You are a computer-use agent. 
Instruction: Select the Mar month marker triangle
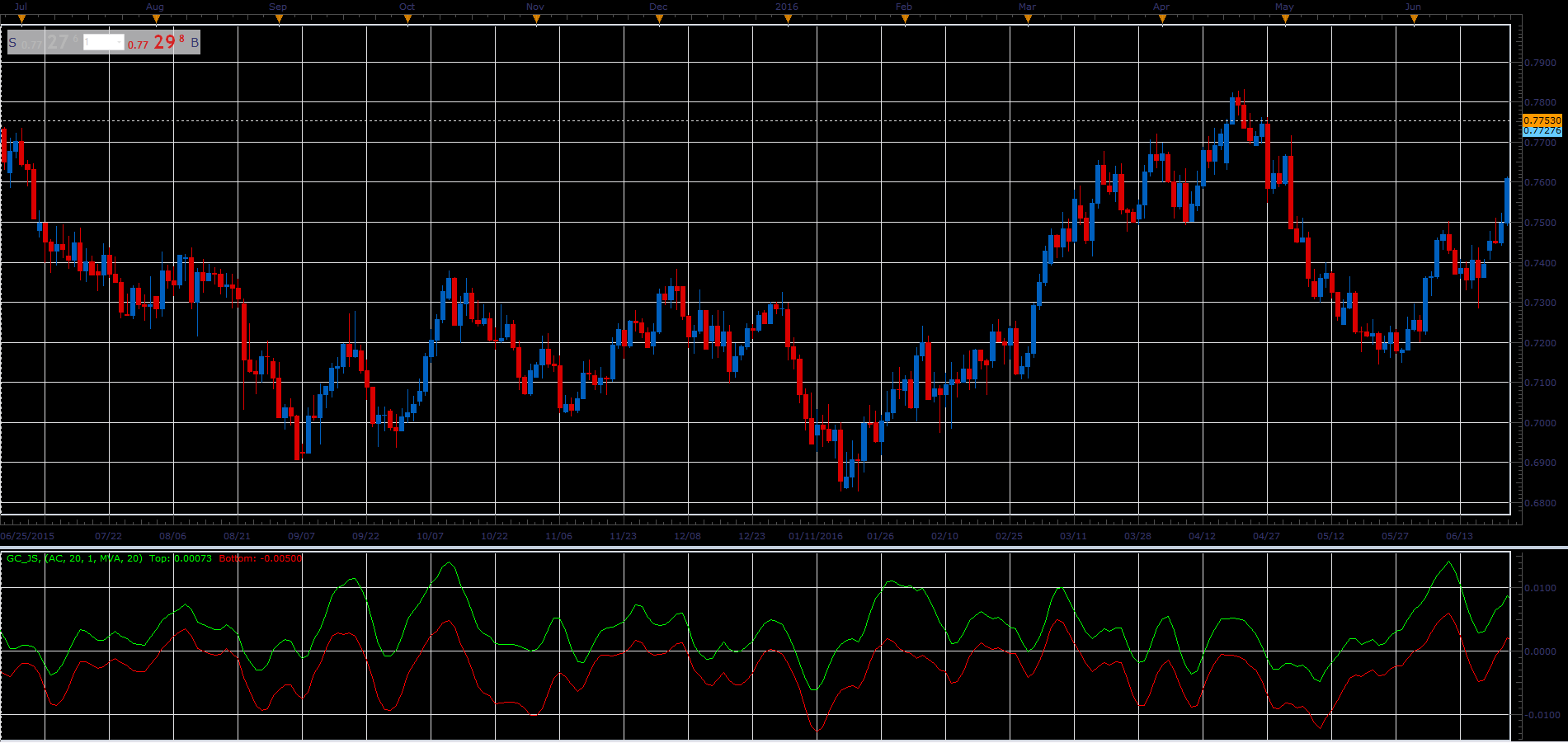tap(1028, 18)
